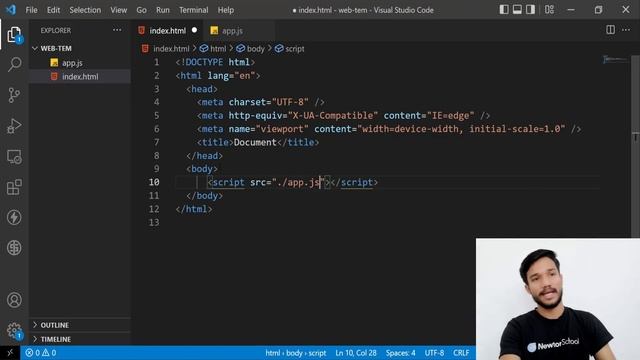640x360 pixels.
Task: Open the Search view icon
Action: point(14,64)
